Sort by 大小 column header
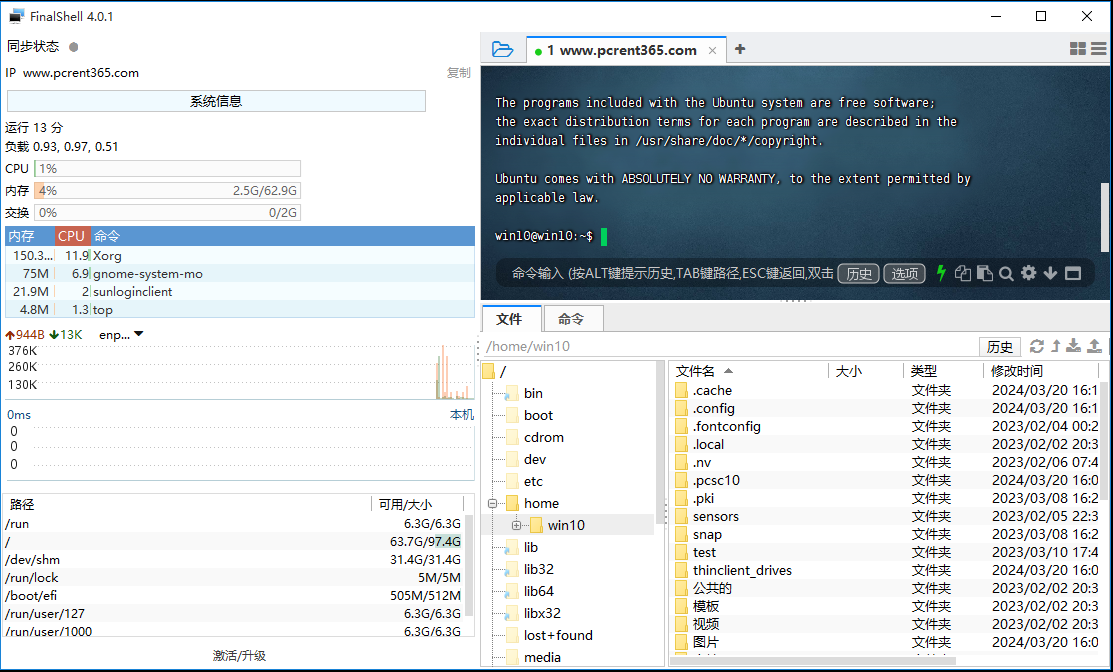 point(866,371)
